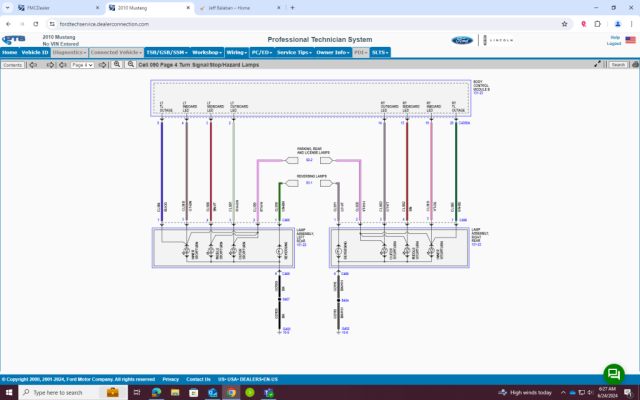The width and height of the screenshot is (640, 400).
Task: Open the Chrome profile icon
Action: pyautogui.click(x=618, y=24)
